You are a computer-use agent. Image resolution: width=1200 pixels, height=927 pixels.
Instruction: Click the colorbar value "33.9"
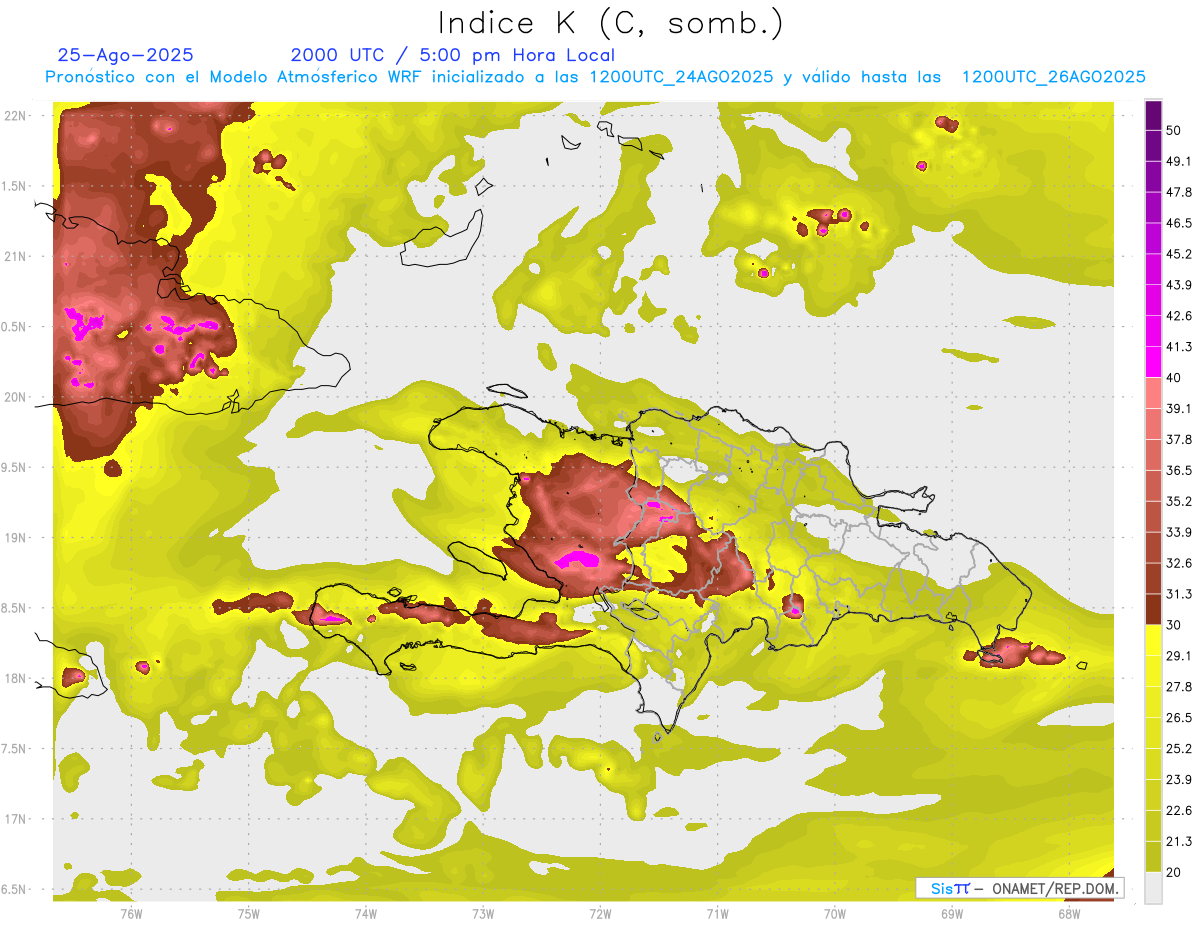coord(1179,532)
